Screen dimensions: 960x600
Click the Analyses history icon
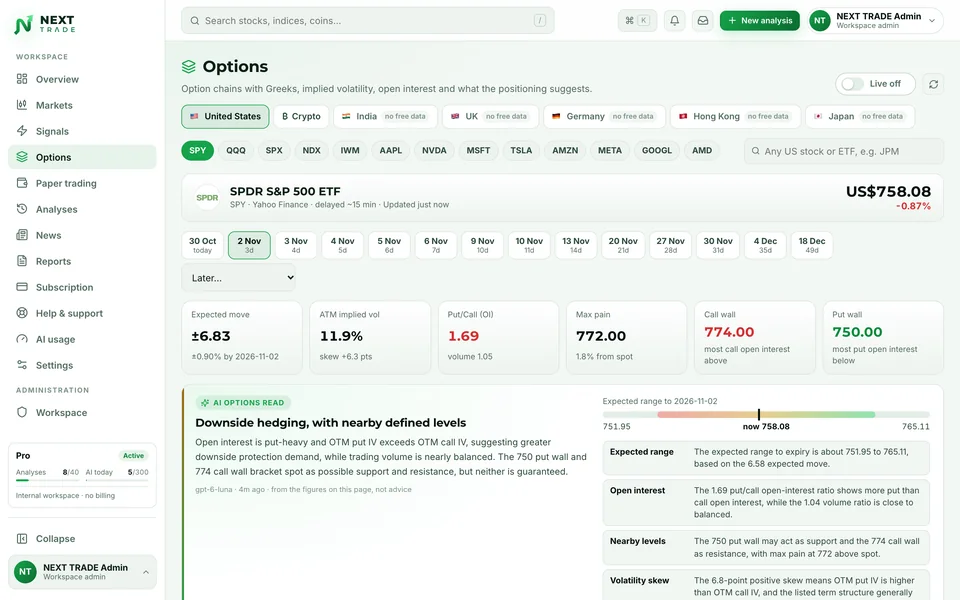tap(22, 209)
